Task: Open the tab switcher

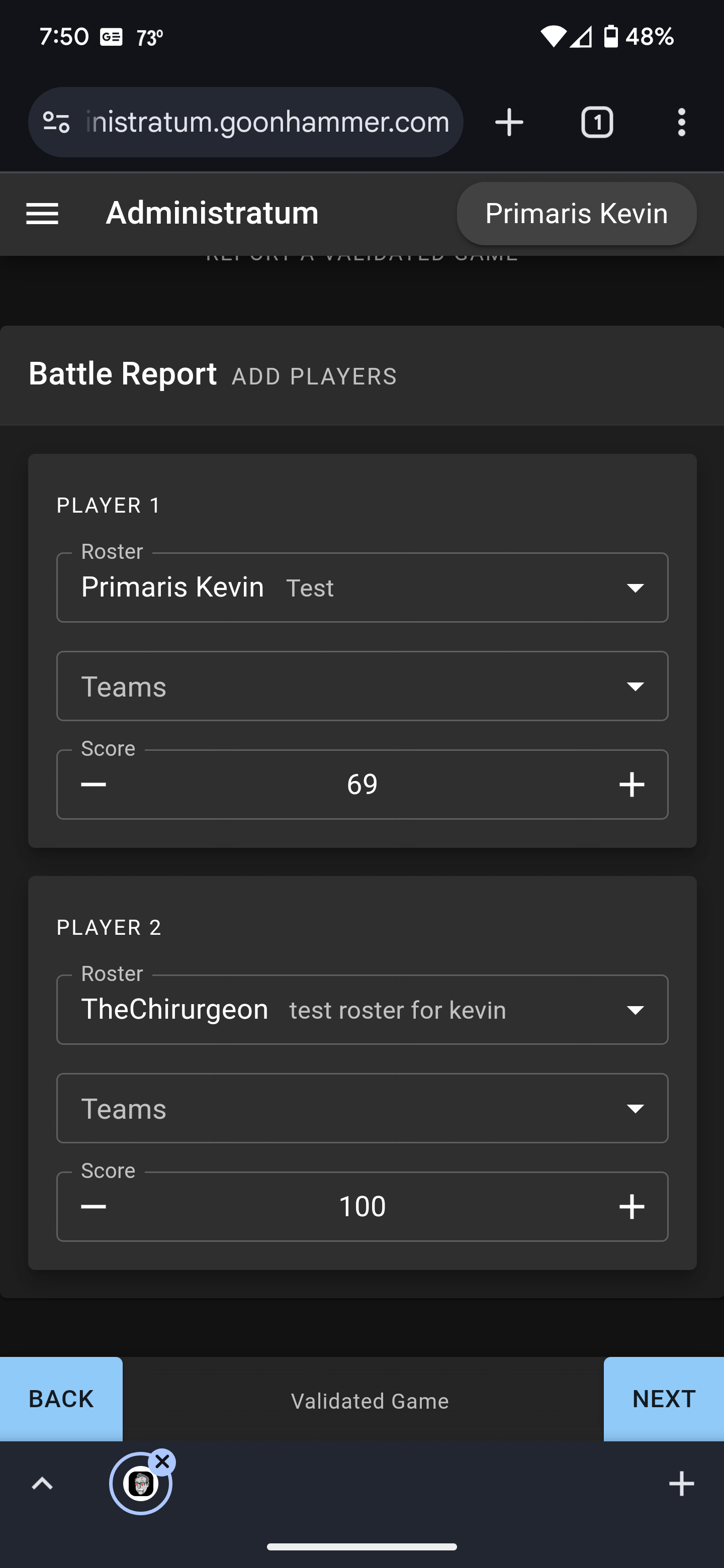Action: (597, 122)
